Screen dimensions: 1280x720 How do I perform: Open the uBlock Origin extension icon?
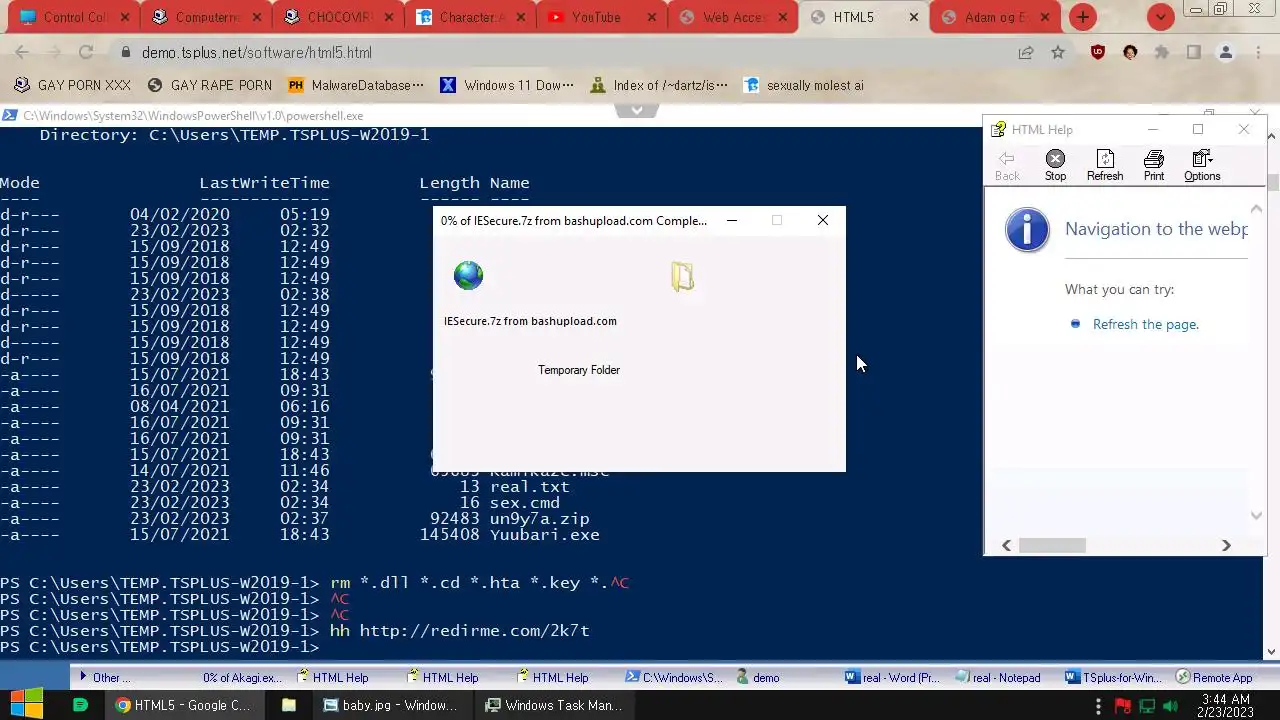1098,53
